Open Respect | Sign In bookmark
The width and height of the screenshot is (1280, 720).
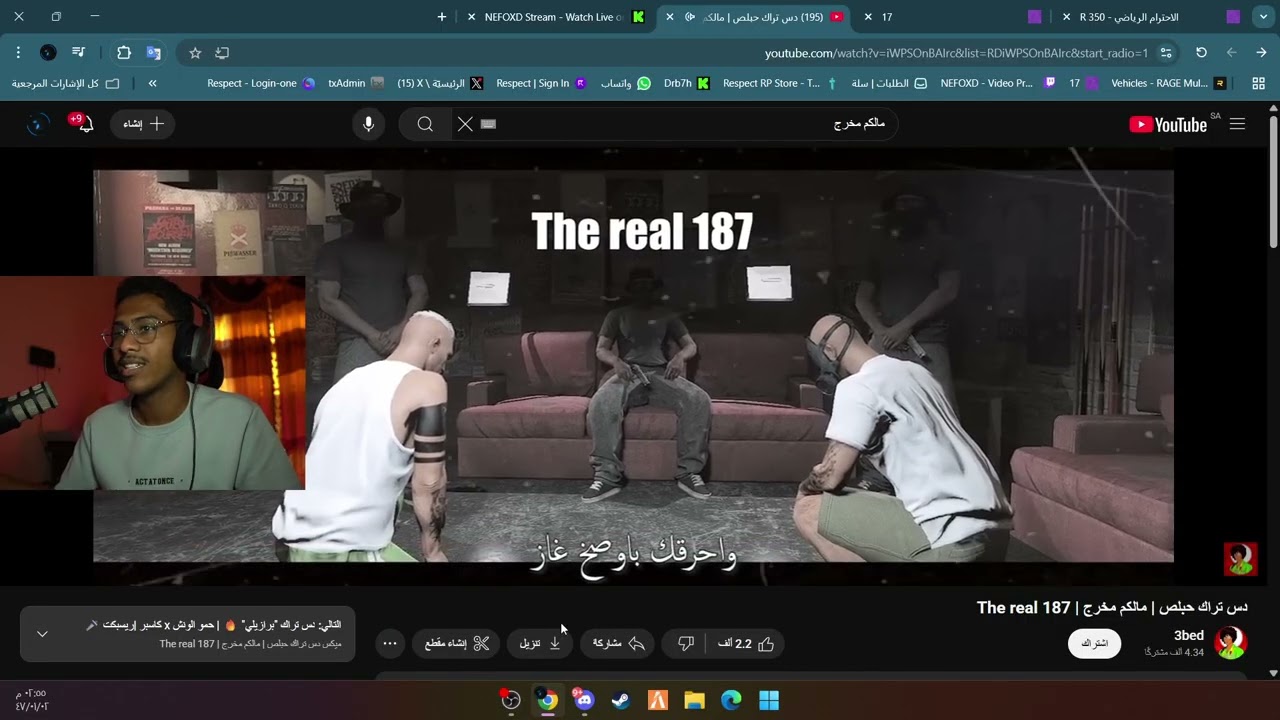[541, 83]
